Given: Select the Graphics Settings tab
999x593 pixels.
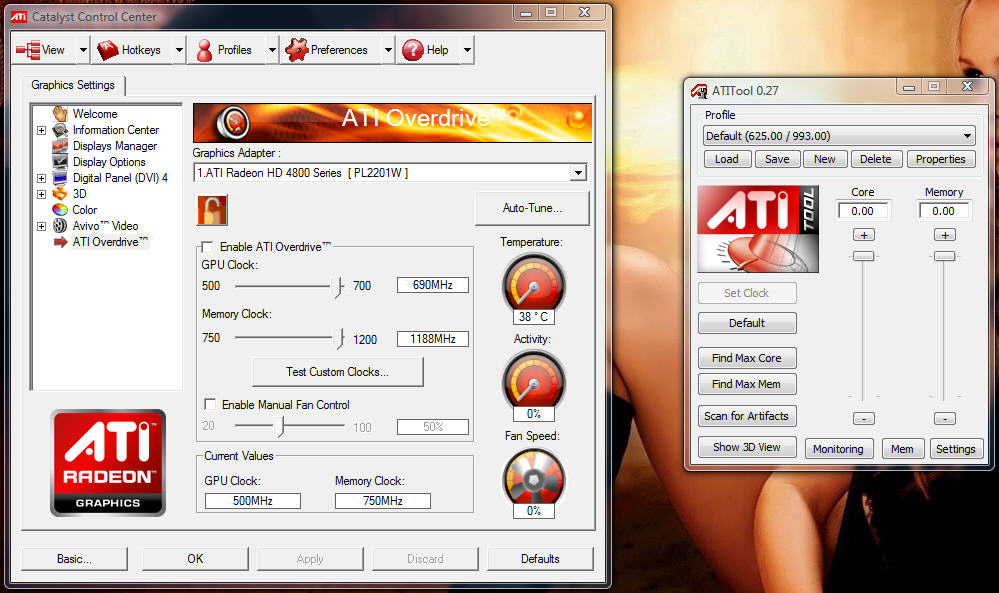Looking at the screenshot, I should pyautogui.click(x=73, y=85).
